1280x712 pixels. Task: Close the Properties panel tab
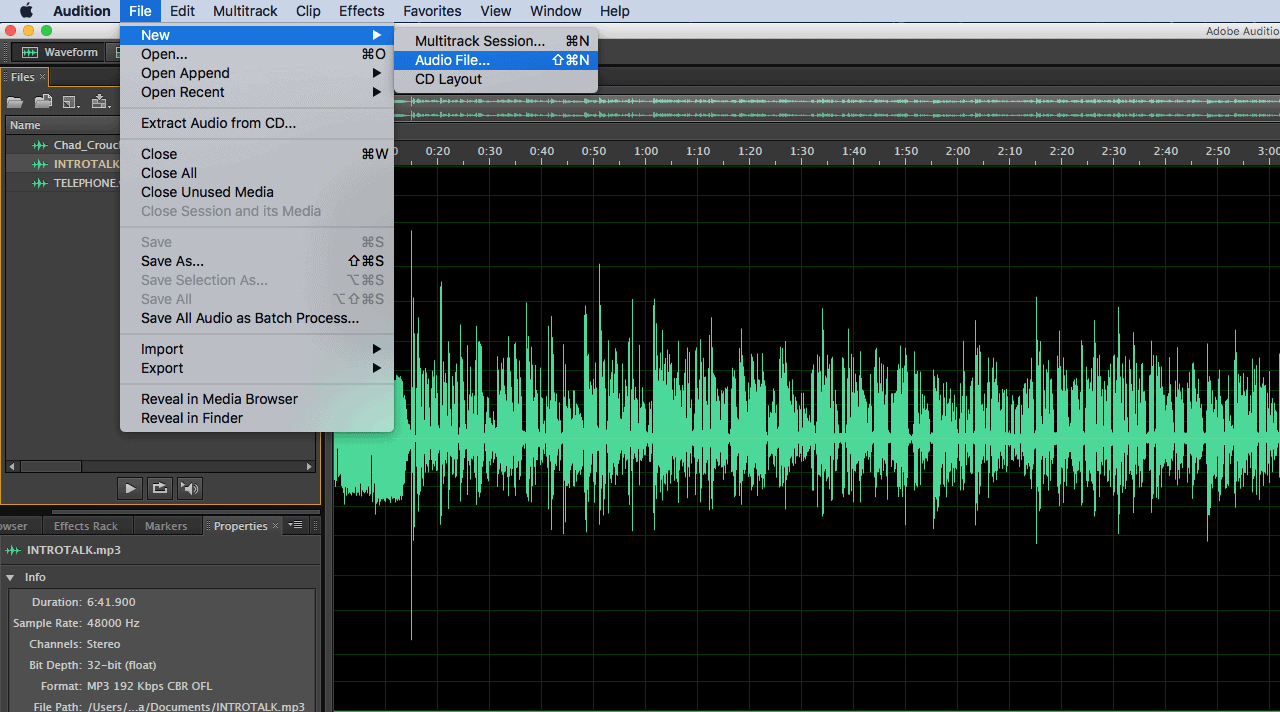point(276,526)
